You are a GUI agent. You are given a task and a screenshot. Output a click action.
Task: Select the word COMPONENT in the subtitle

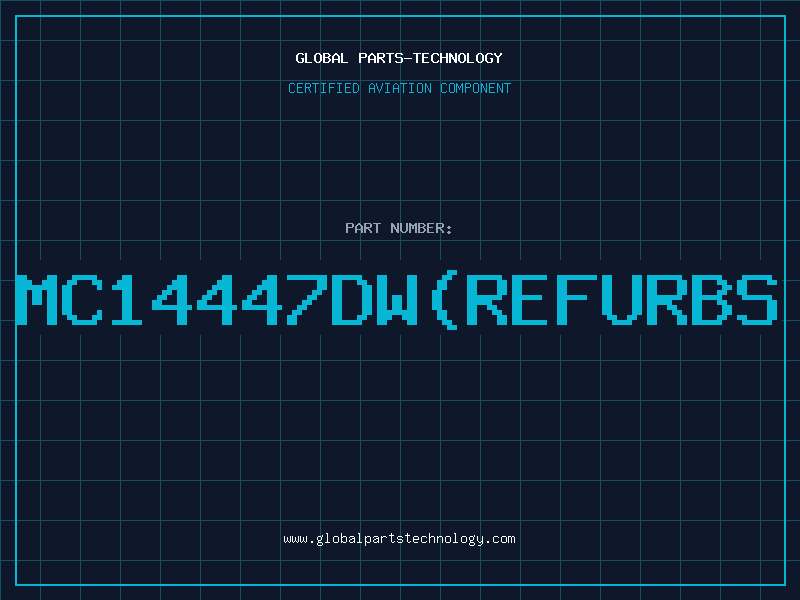[476, 88]
